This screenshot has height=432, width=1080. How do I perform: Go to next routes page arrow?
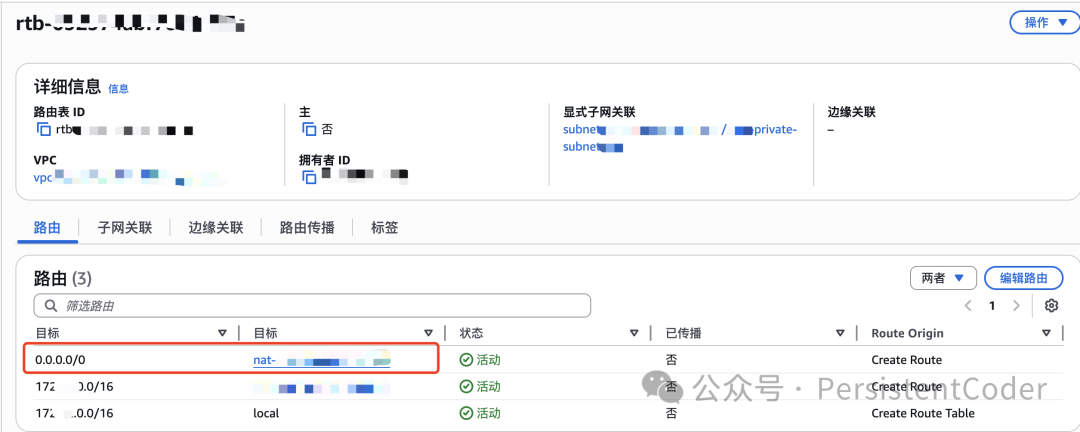1016,306
